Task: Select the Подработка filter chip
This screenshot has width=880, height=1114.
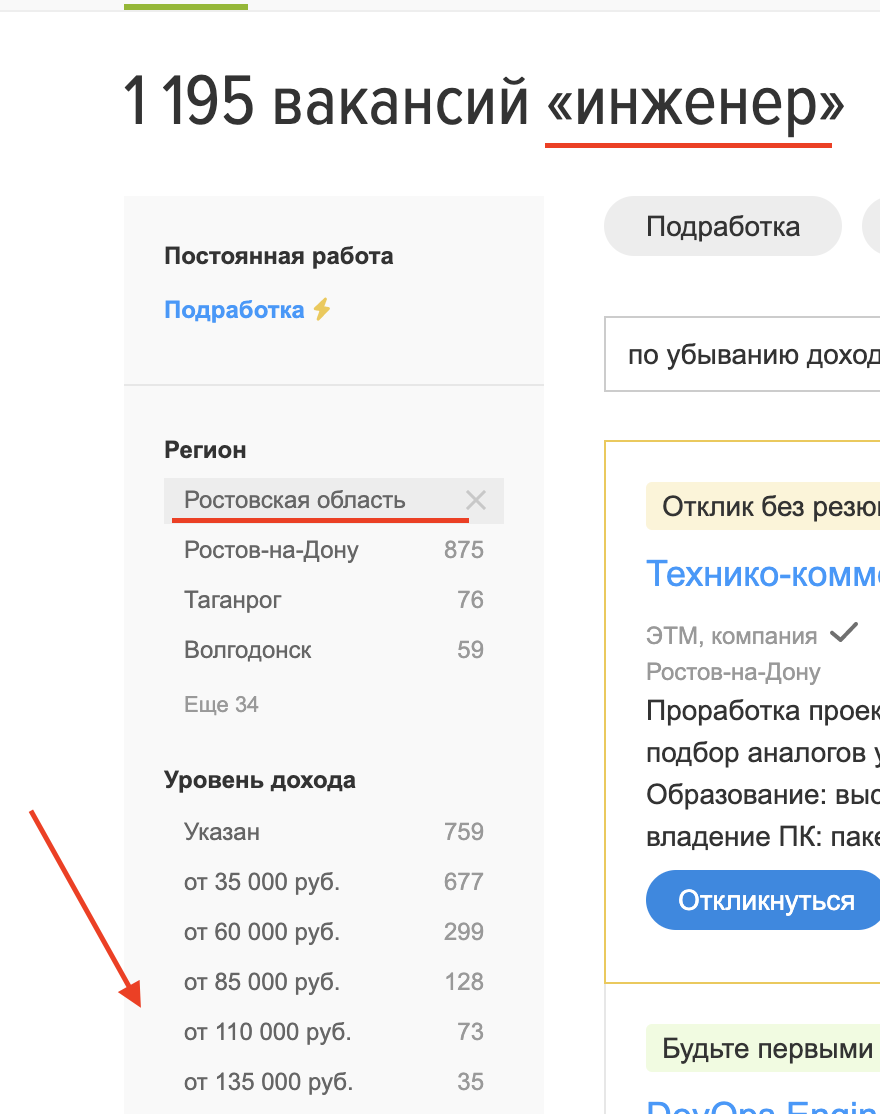Action: pyautogui.click(x=722, y=226)
